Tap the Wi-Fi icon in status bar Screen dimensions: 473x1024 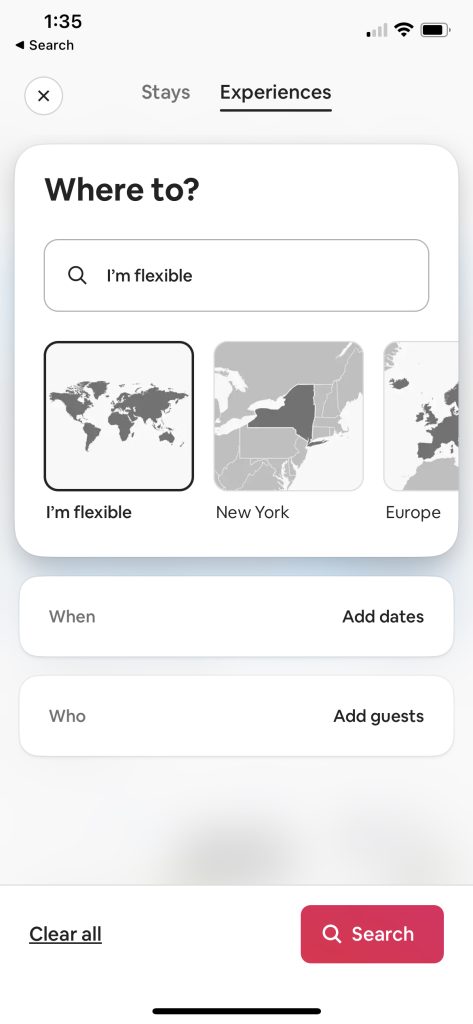pyautogui.click(x=404, y=29)
